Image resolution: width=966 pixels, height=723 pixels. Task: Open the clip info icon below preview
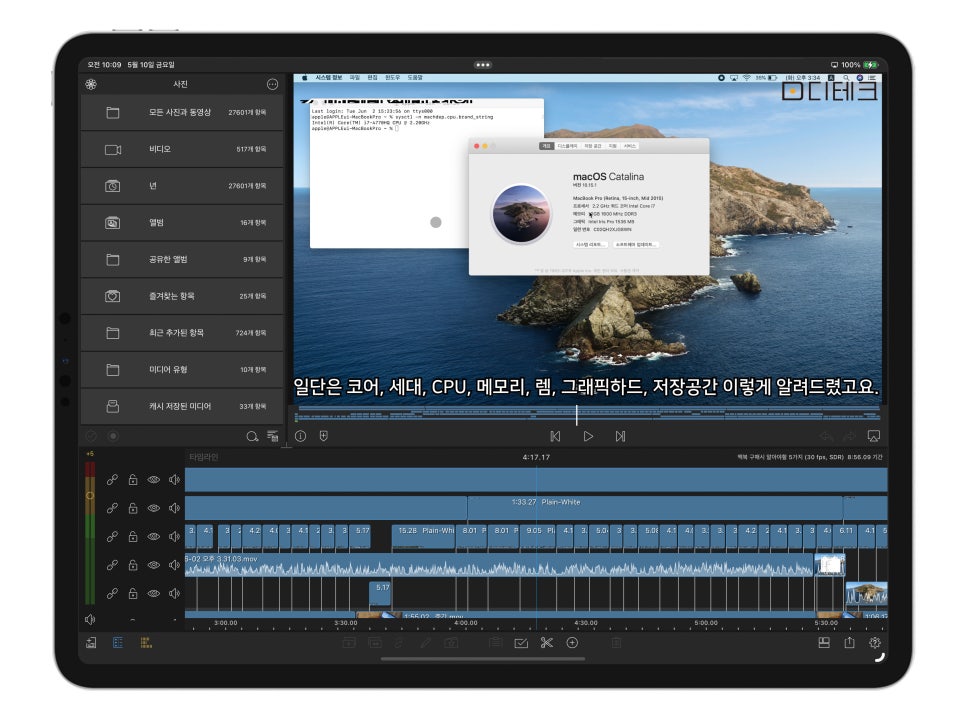point(301,436)
